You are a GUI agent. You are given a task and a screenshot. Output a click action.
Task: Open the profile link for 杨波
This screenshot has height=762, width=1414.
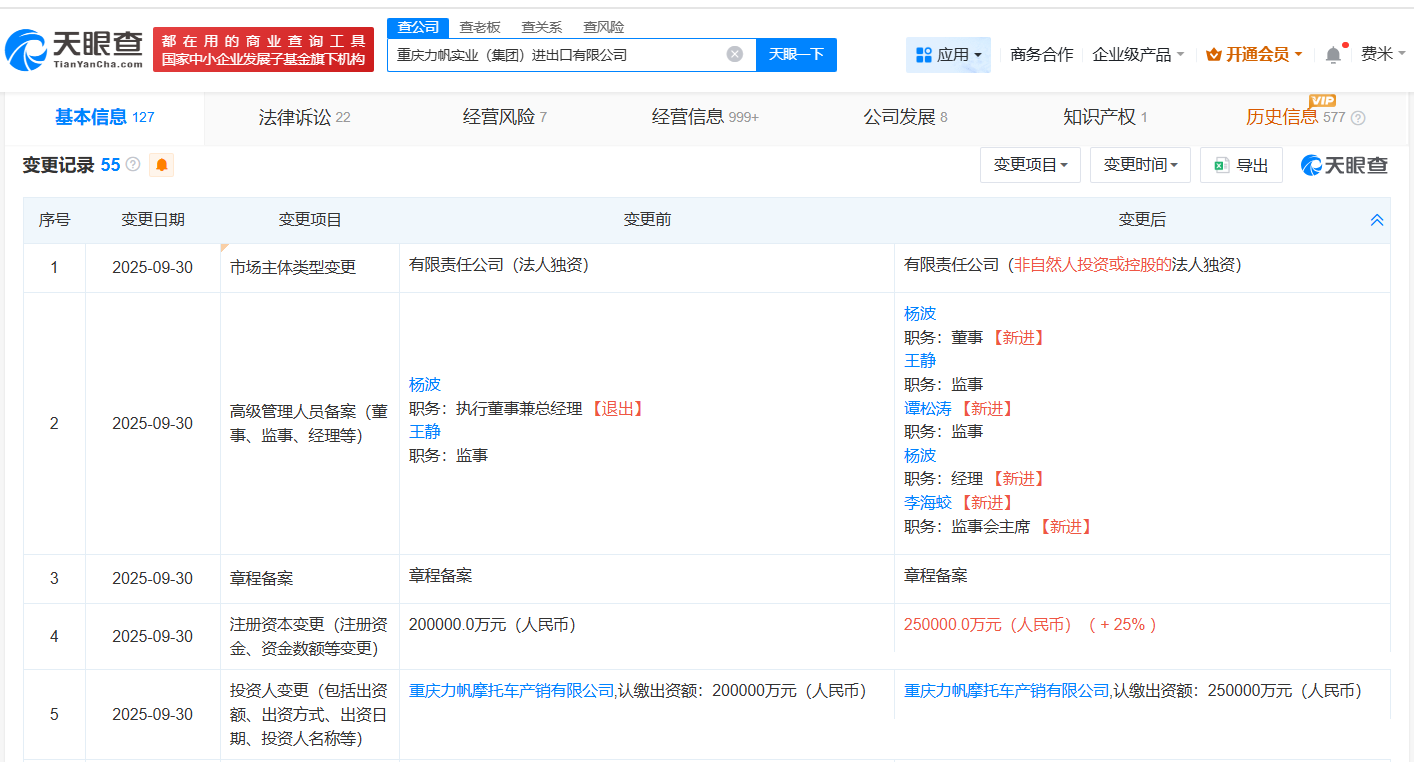click(x=423, y=383)
